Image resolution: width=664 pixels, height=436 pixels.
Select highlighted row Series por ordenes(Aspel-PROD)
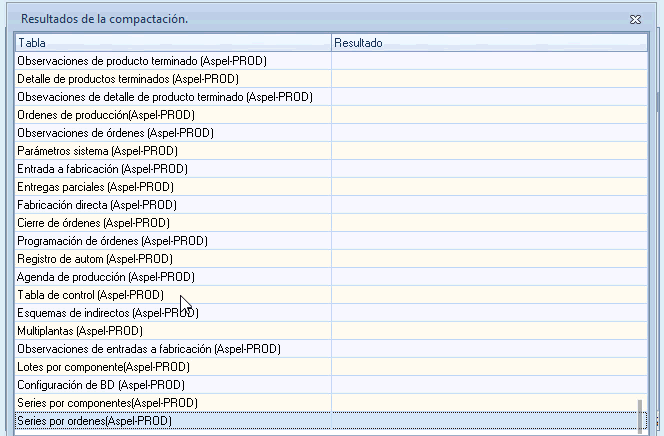[331, 421]
